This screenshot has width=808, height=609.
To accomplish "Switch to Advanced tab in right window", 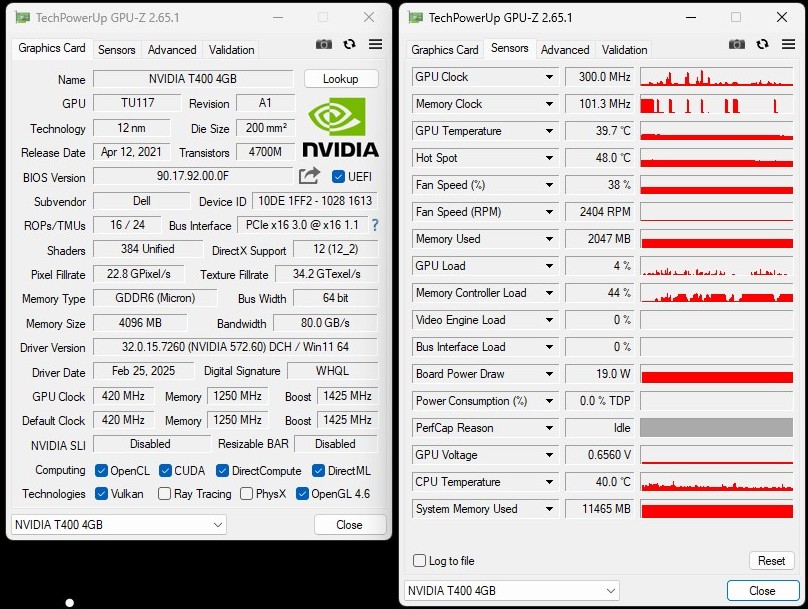I will pyautogui.click(x=565, y=49).
